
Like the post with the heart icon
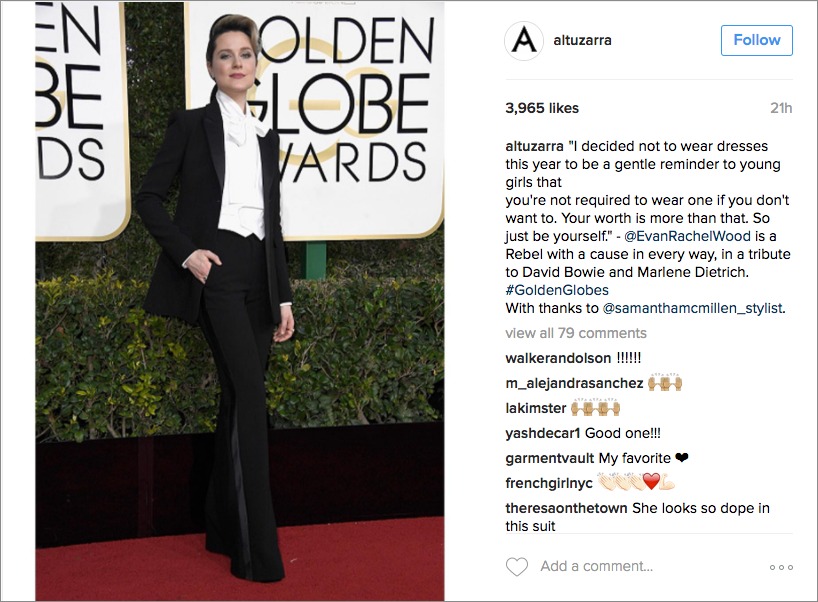click(517, 567)
